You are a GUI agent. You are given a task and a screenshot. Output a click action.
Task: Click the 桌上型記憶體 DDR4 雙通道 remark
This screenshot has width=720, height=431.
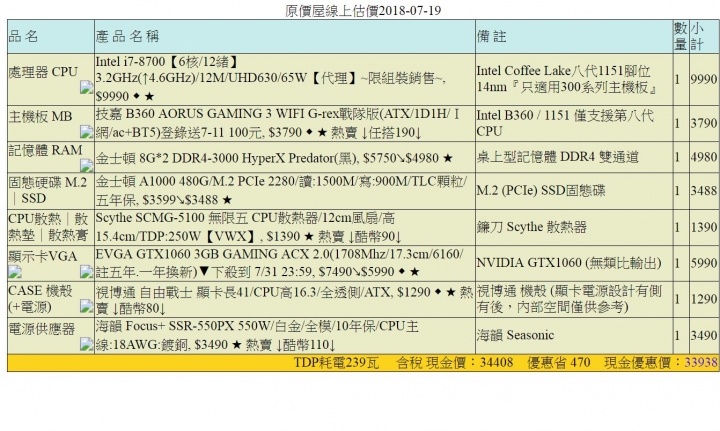click(x=557, y=157)
